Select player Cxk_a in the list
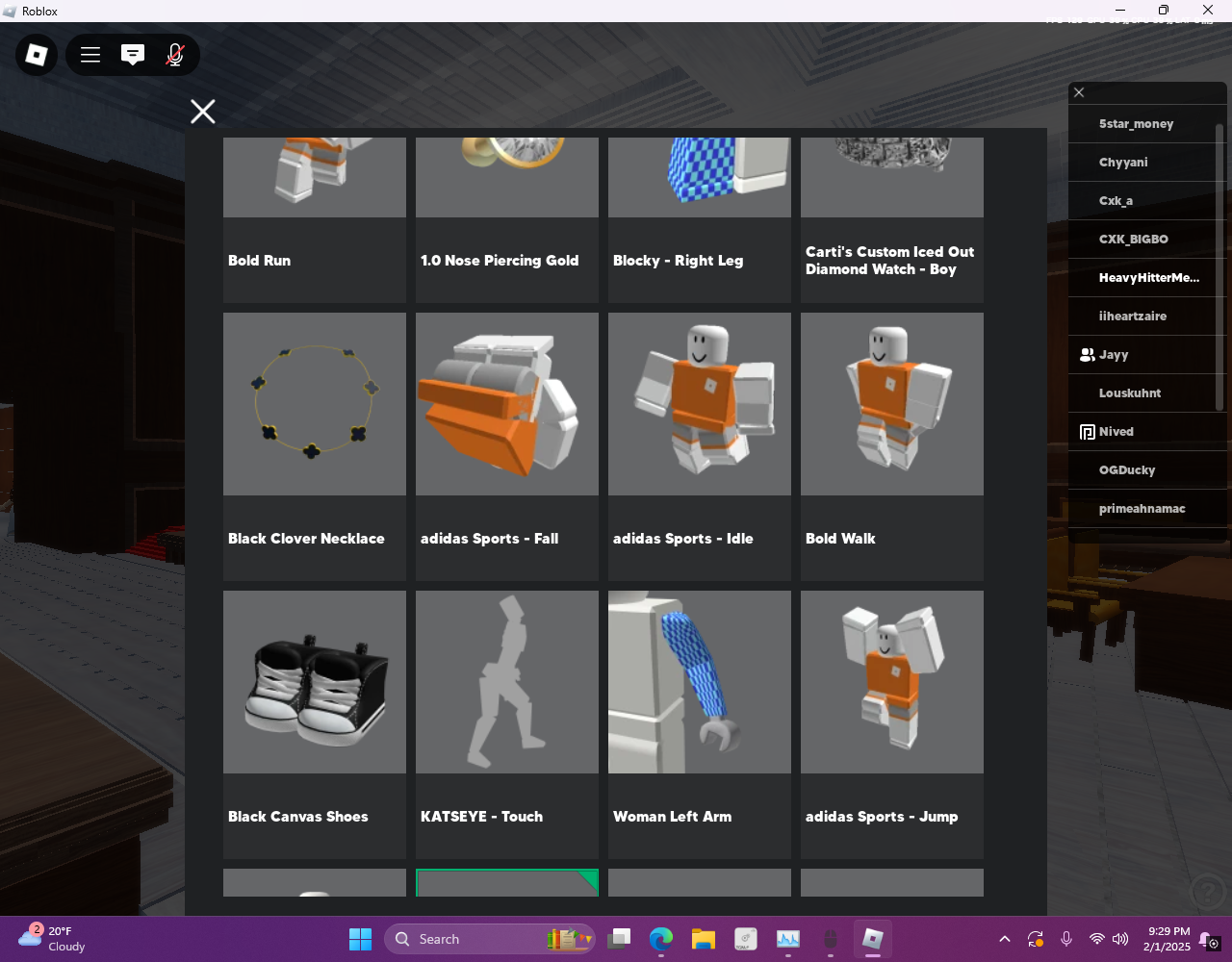 pyautogui.click(x=1142, y=201)
